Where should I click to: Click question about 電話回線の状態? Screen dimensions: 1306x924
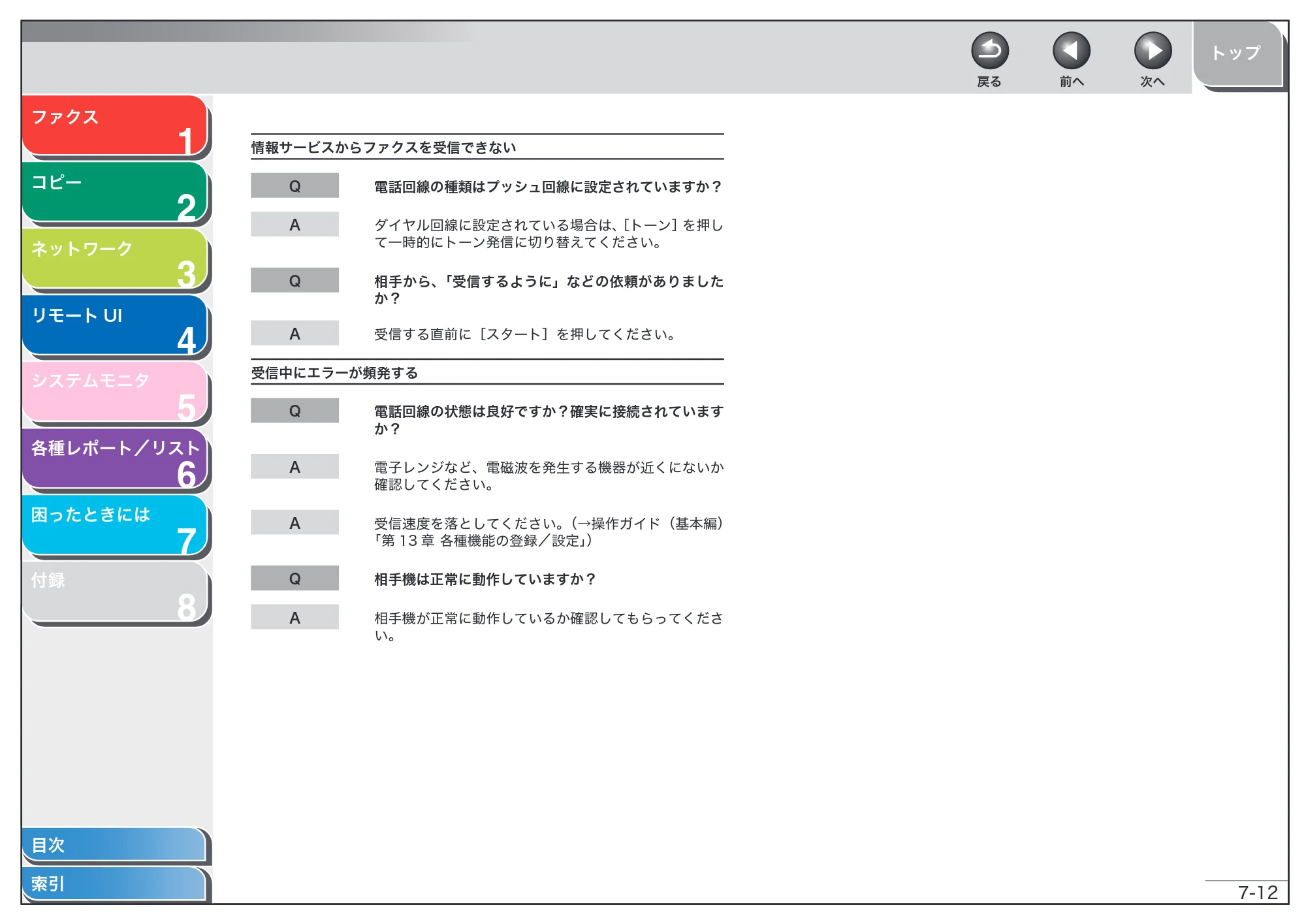549,420
